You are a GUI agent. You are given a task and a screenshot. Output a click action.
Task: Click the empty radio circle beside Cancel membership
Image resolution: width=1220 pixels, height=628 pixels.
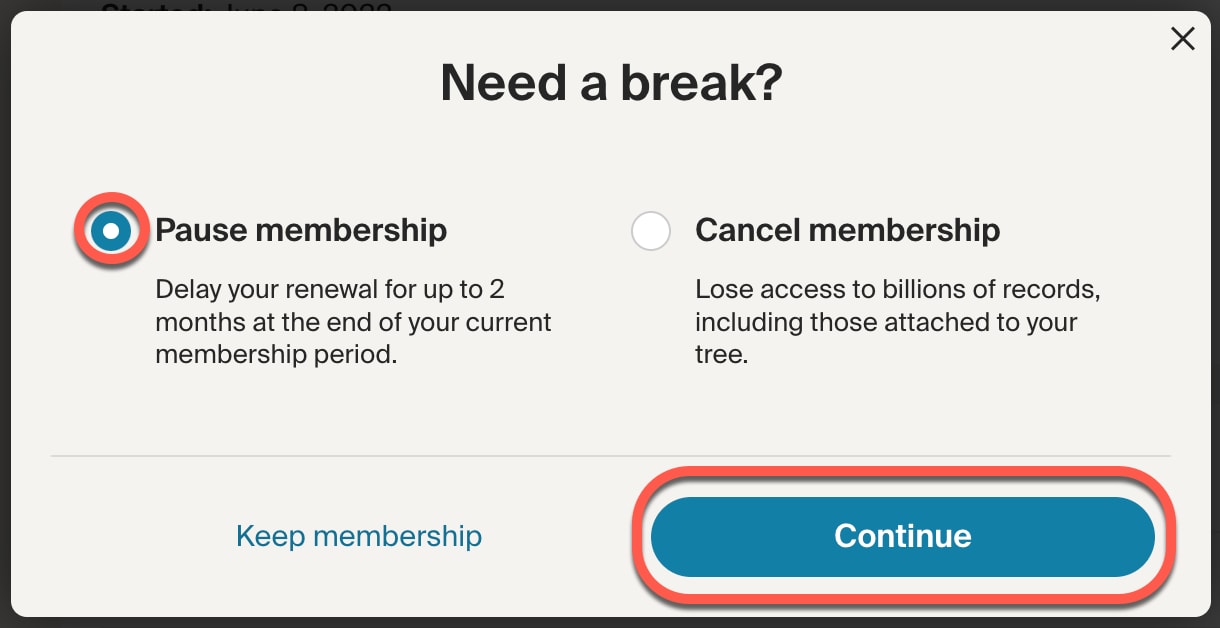point(651,231)
